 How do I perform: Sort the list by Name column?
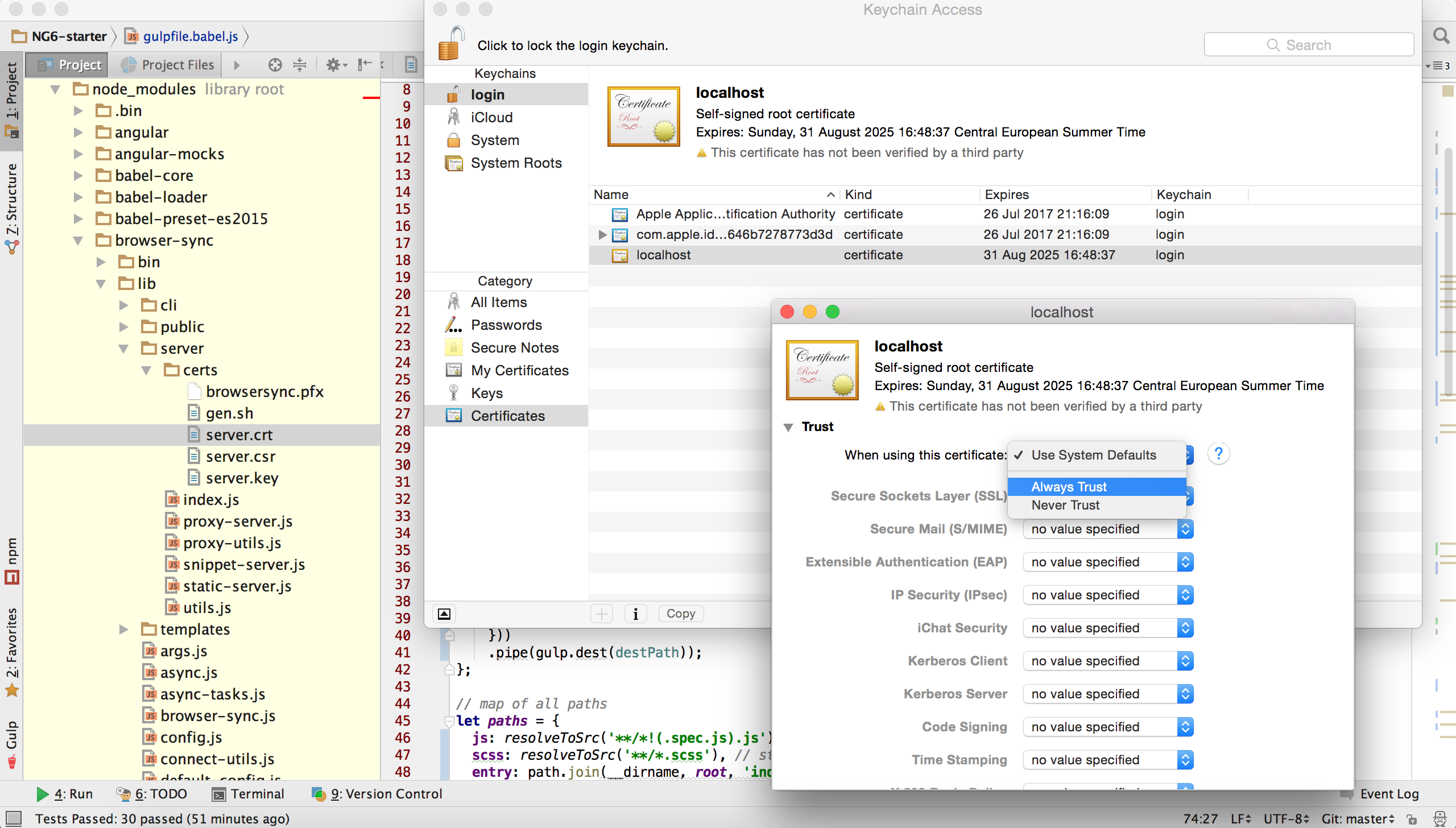(714, 194)
